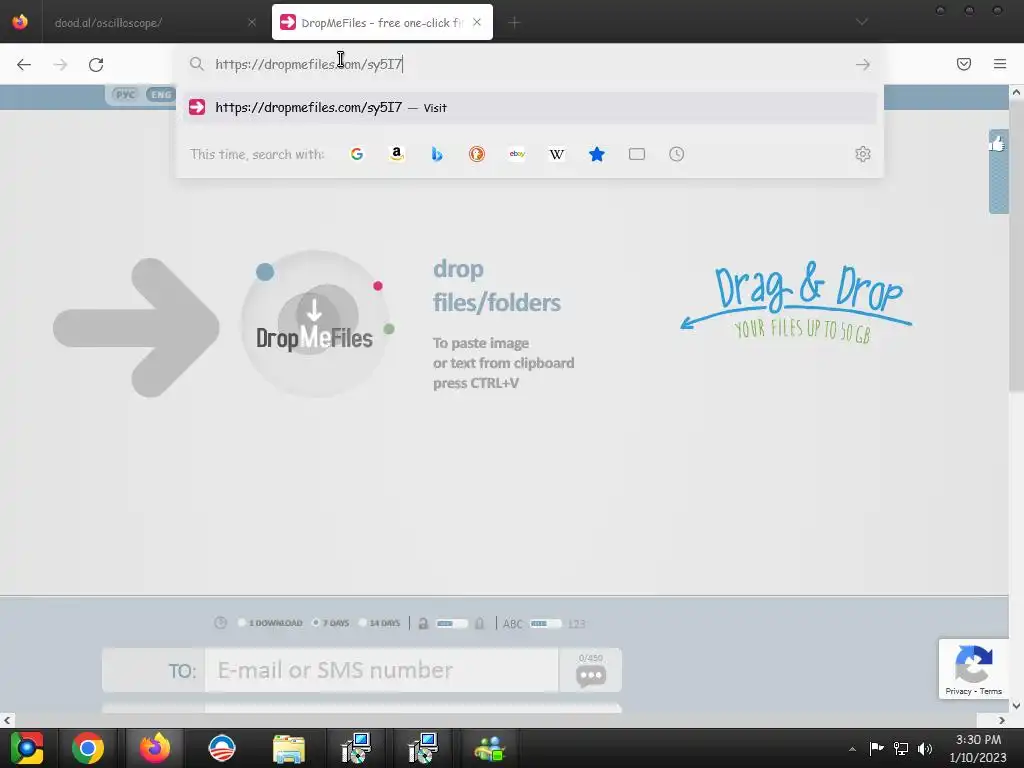Open File Explorer from the taskbar
This screenshot has height=768, width=1024.
[289, 748]
